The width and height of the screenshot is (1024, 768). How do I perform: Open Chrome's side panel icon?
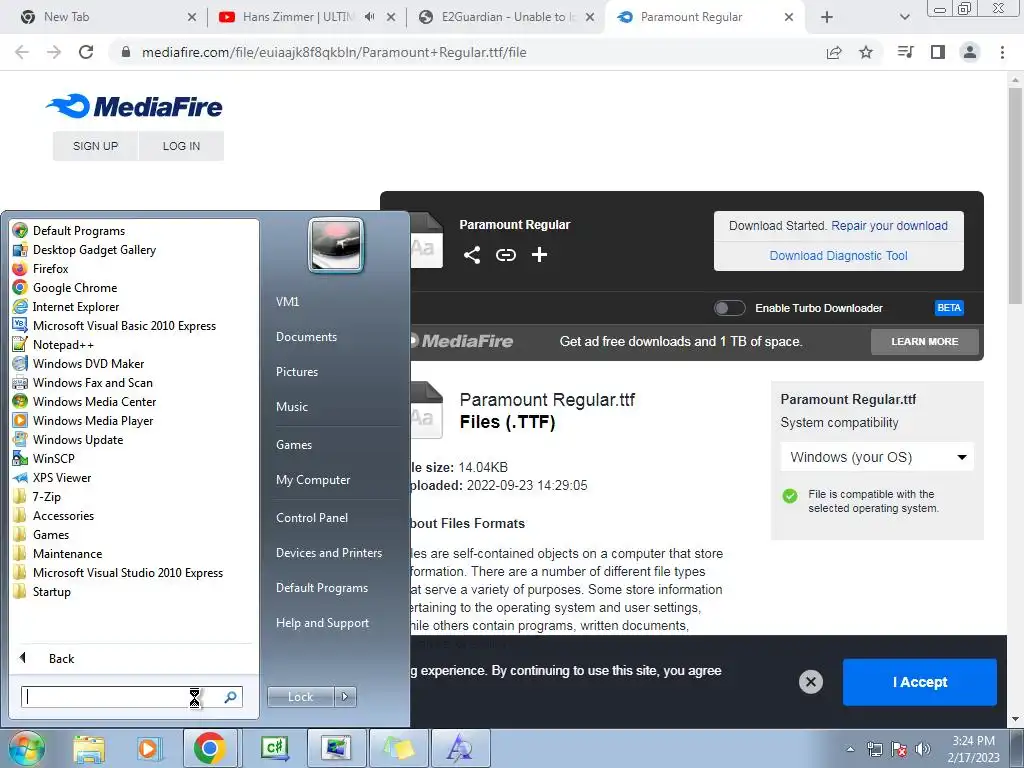point(938,52)
